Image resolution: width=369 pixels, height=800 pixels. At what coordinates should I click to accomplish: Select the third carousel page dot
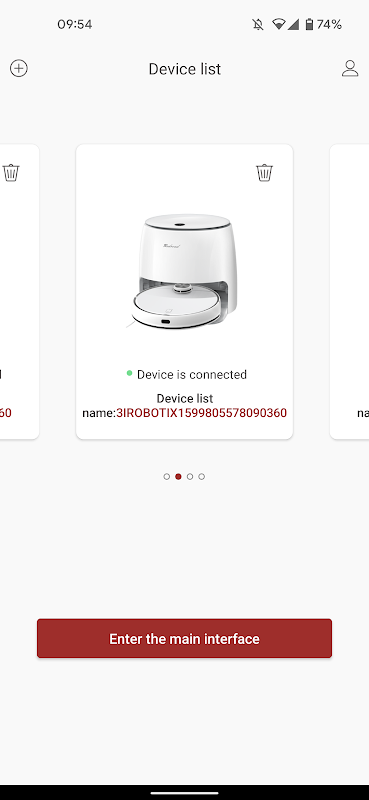pos(190,477)
